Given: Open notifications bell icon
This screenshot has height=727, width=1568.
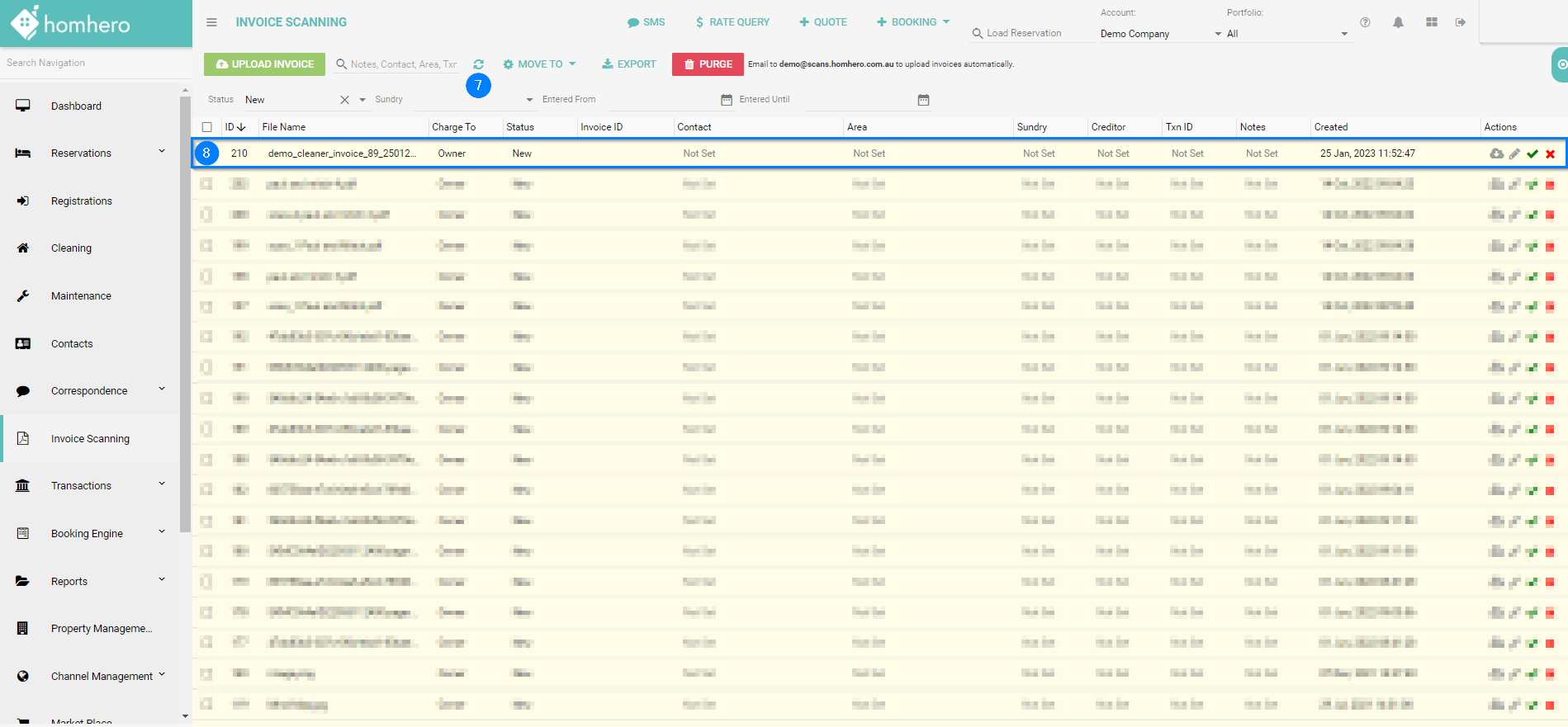Looking at the screenshot, I should coord(1398,22).
